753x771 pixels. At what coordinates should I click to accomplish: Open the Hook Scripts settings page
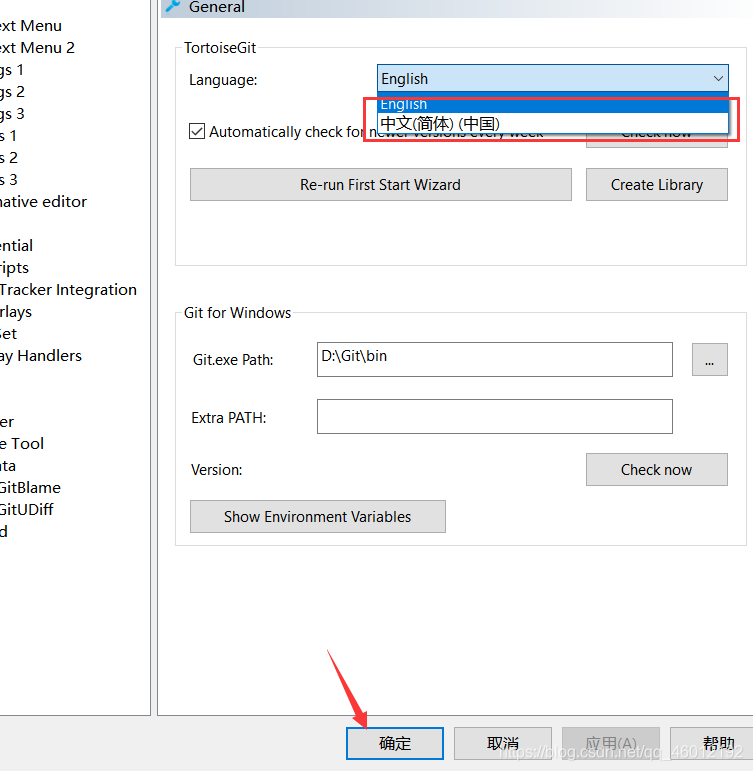(14, 267)
